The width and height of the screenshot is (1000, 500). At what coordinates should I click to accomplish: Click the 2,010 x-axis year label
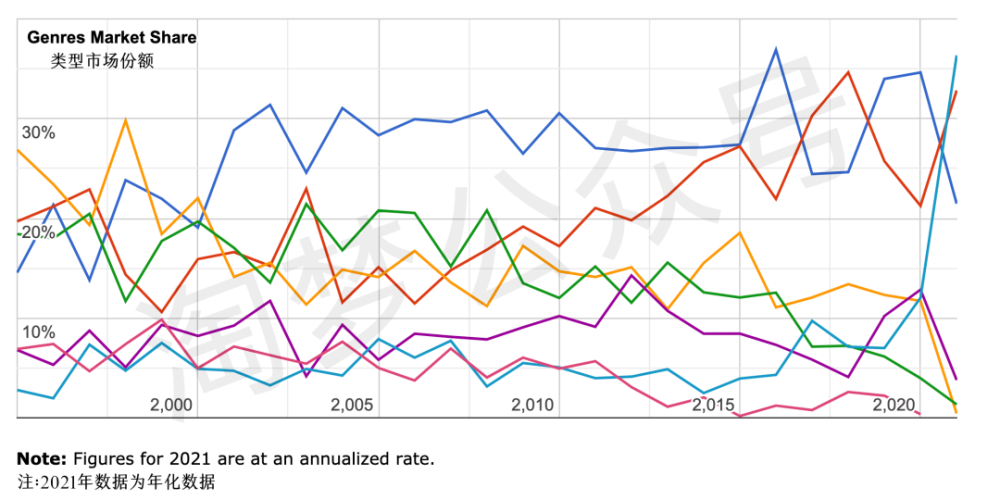coord(532,405)
